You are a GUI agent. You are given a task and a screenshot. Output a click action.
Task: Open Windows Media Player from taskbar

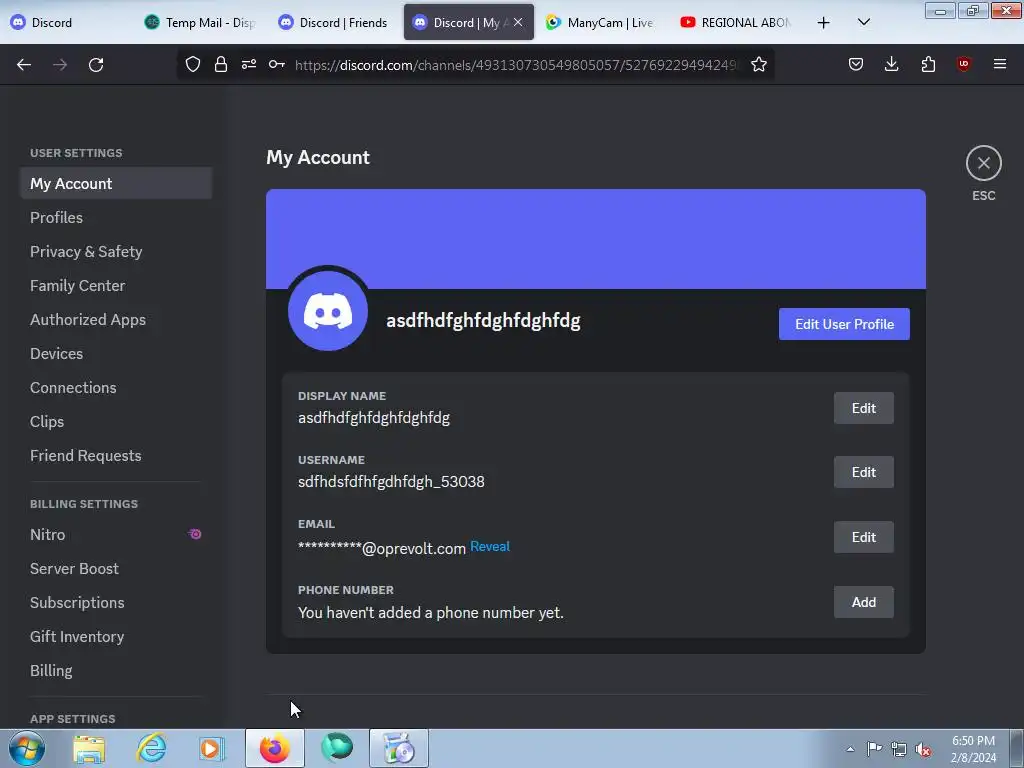pos(212,748)
